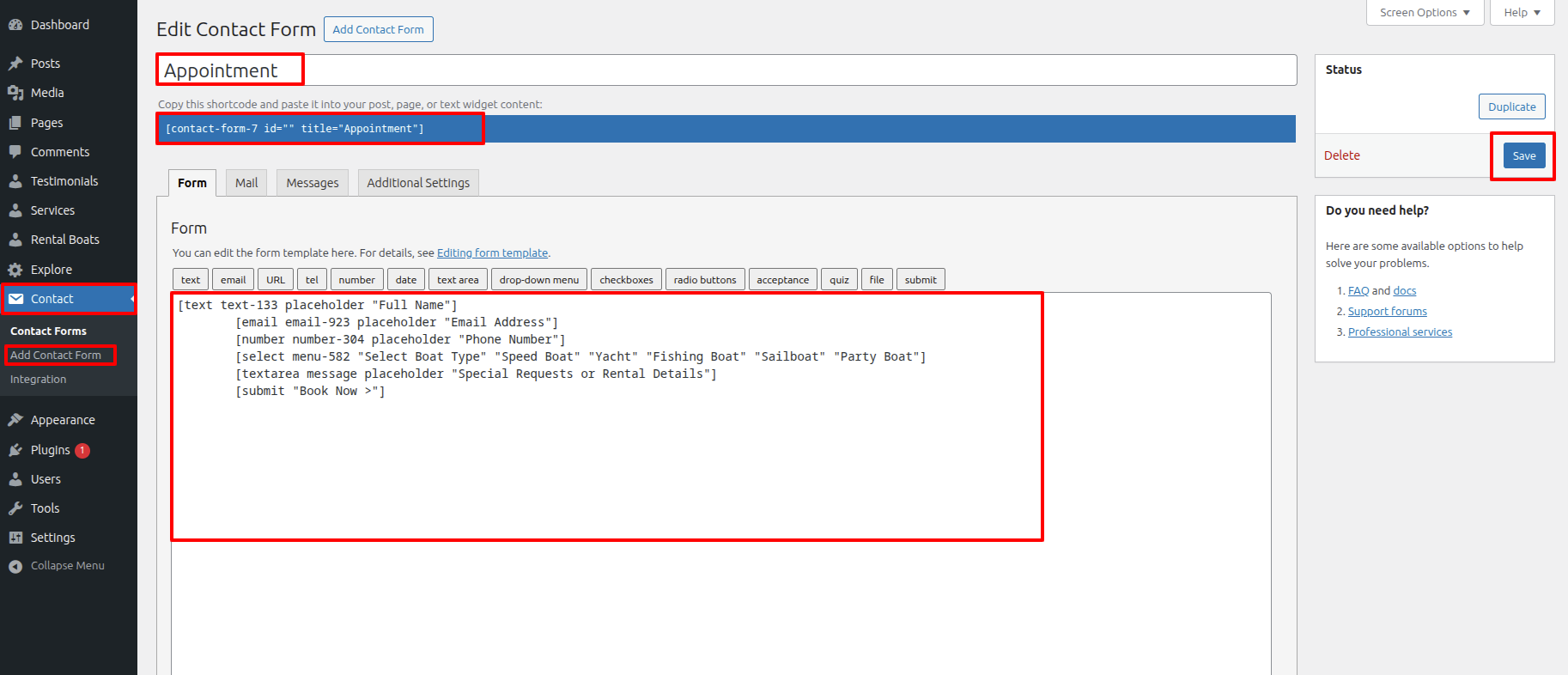Insert a checkboxes form tag

tap(626, 280)
